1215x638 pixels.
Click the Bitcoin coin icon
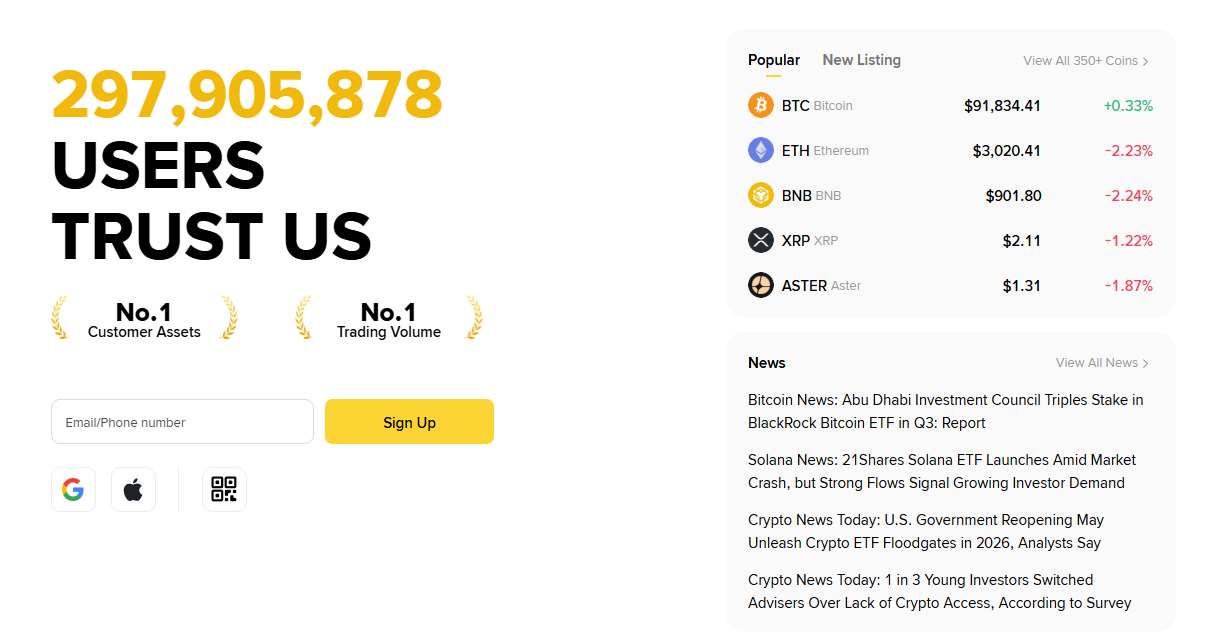click(761, 105)
